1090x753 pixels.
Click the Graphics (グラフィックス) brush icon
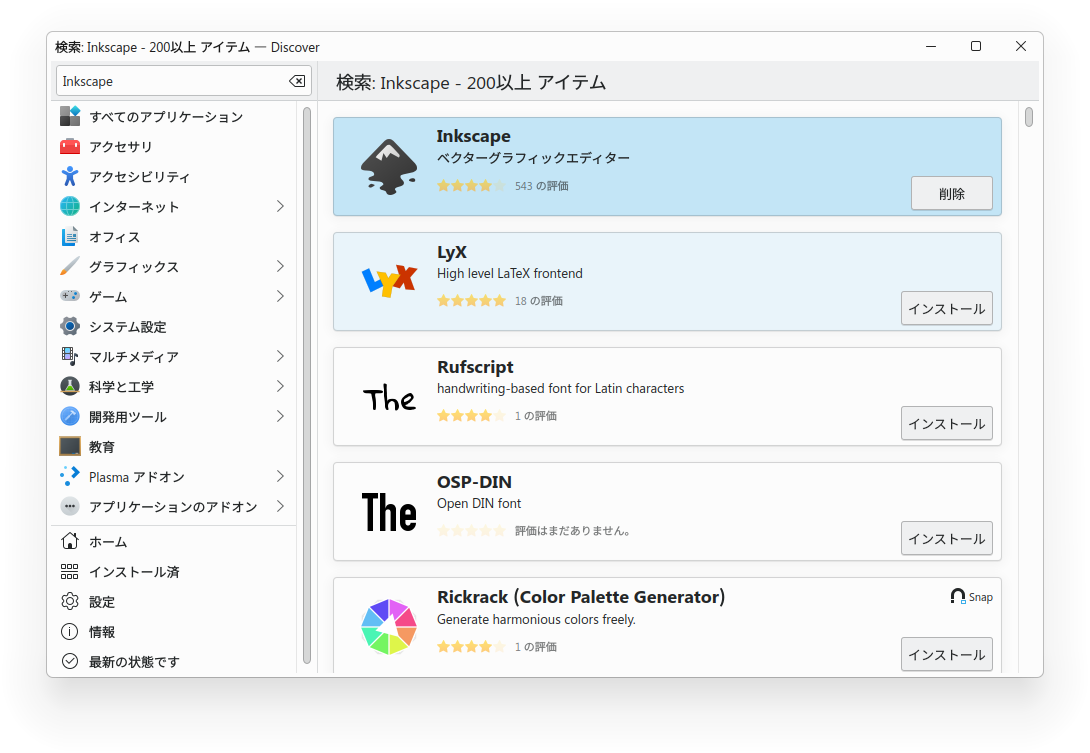point(70,266)
